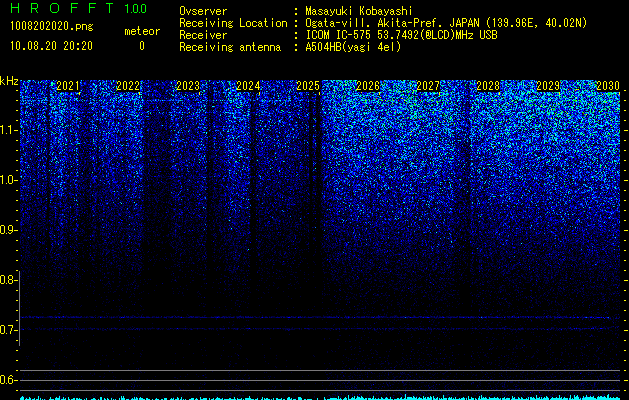The width and height of the screenshot is (629, 400).
Task: Click the meteor count value 0
Action: [x=142, y=46]
